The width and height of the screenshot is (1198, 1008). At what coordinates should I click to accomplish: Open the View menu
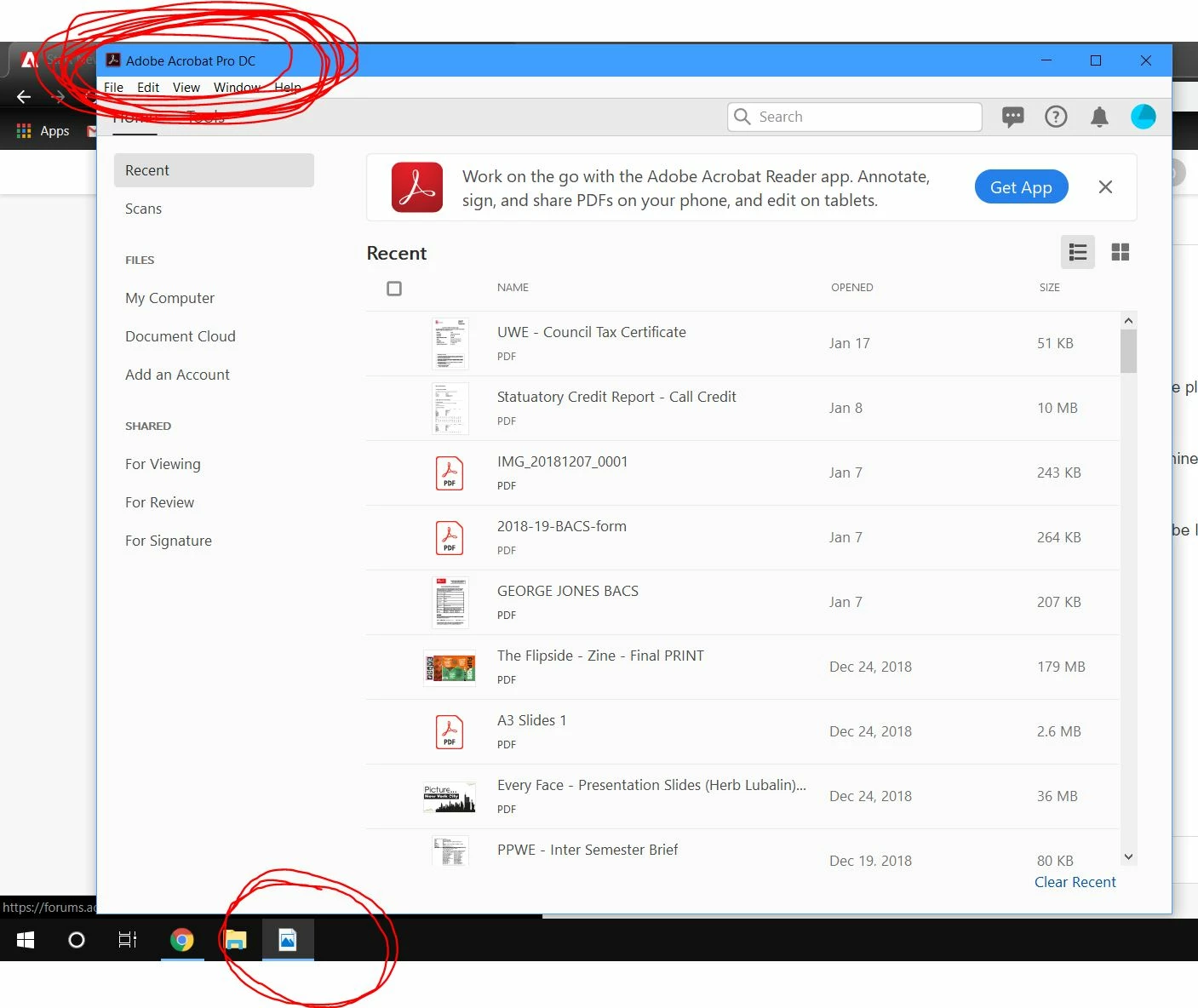pos(186,88)
